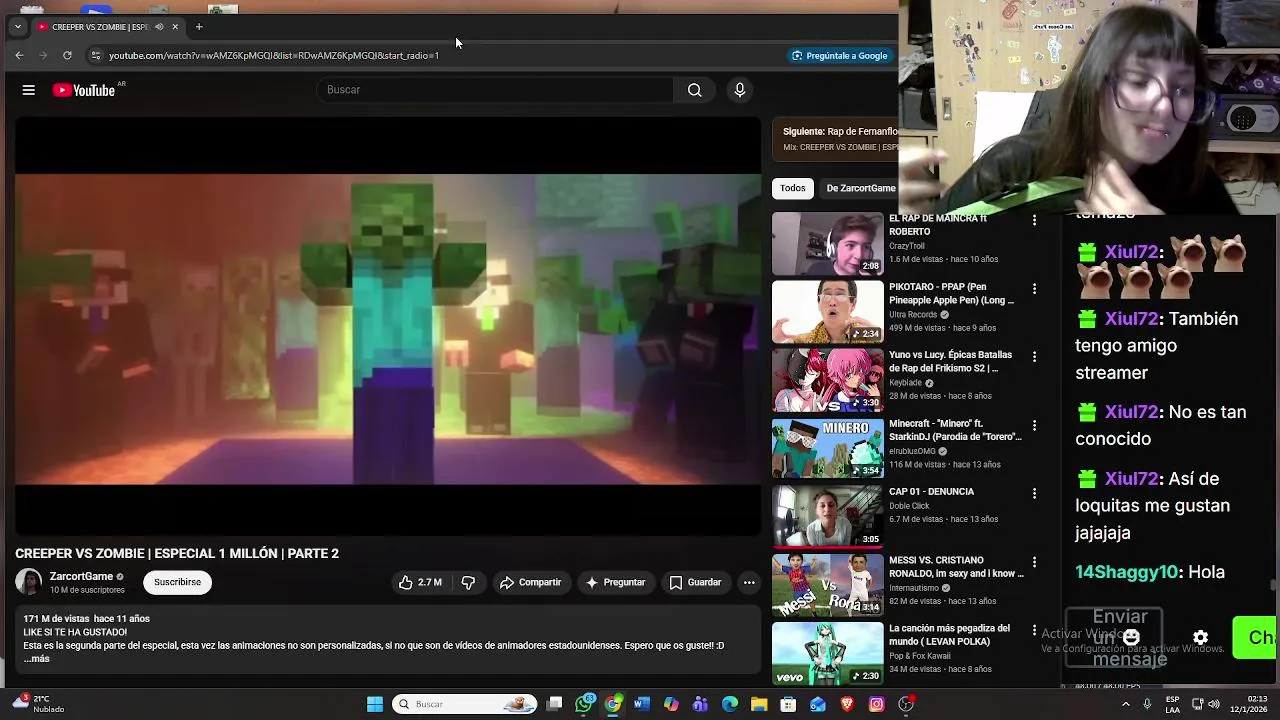Open more actions menu beside Guardar
This screenshot has width=1280, height=720.
click(748, 582)
